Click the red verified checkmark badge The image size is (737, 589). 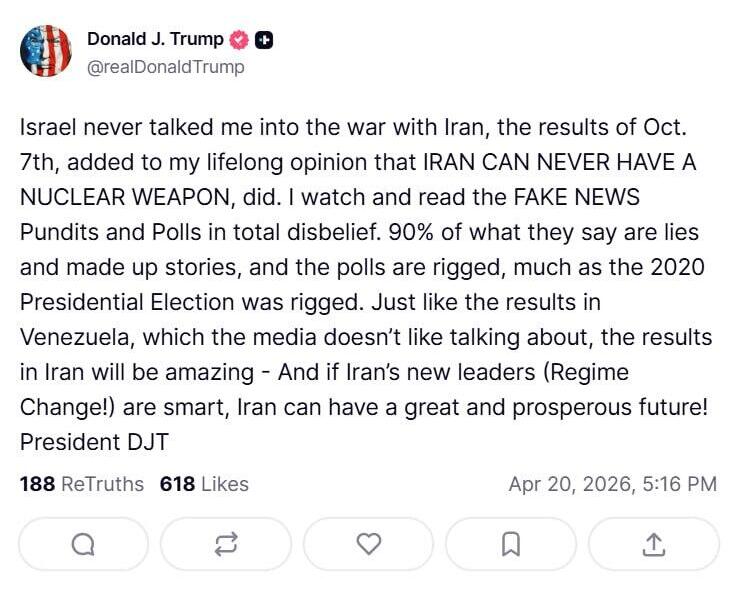tap(240, 40)
